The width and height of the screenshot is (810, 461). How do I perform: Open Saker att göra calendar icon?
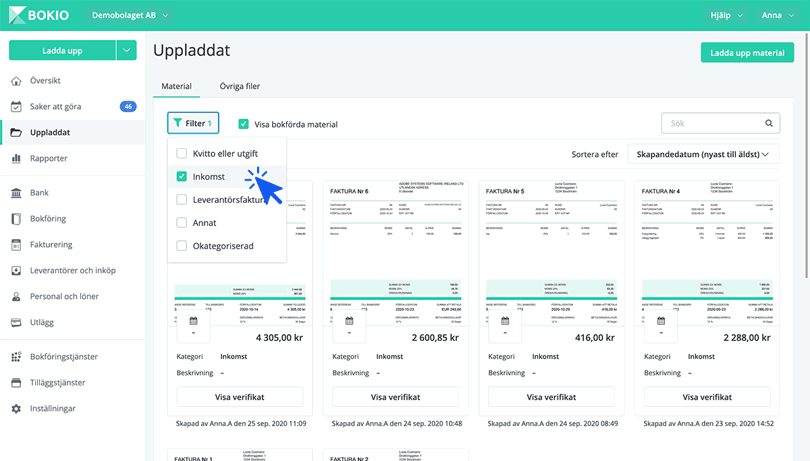click(16, 107)
